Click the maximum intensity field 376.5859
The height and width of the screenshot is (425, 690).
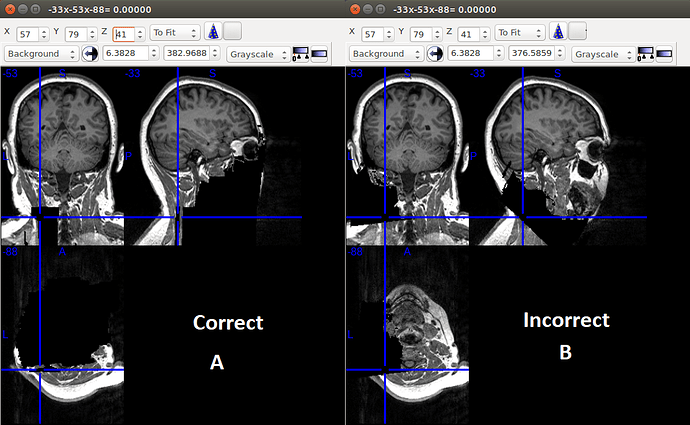[532, 53]
